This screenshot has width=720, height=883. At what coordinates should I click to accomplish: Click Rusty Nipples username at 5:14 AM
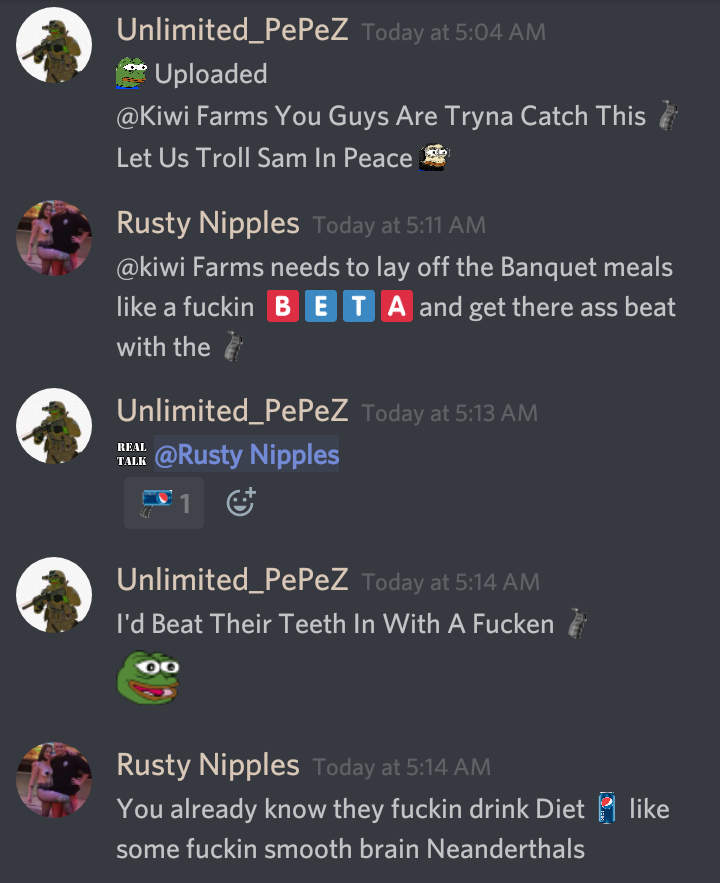pyautogui.click(x=208, y=765)
